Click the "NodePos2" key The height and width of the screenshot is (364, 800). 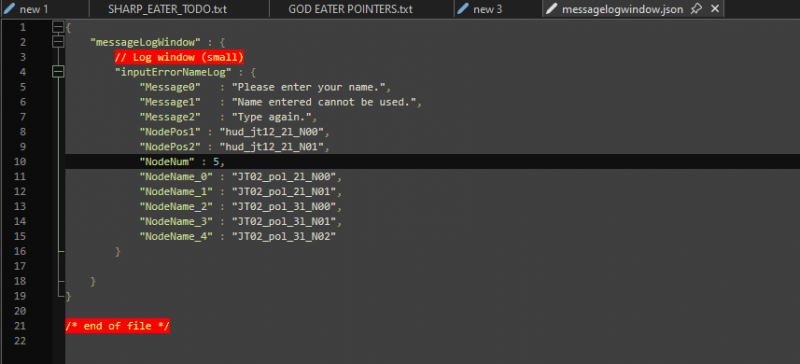point(170,147)
